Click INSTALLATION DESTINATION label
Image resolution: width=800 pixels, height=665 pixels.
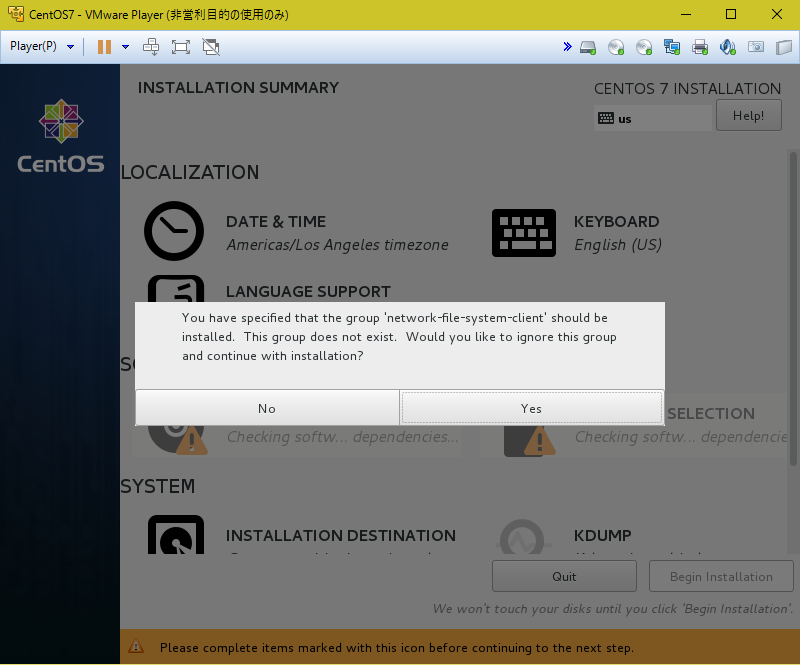341,535
